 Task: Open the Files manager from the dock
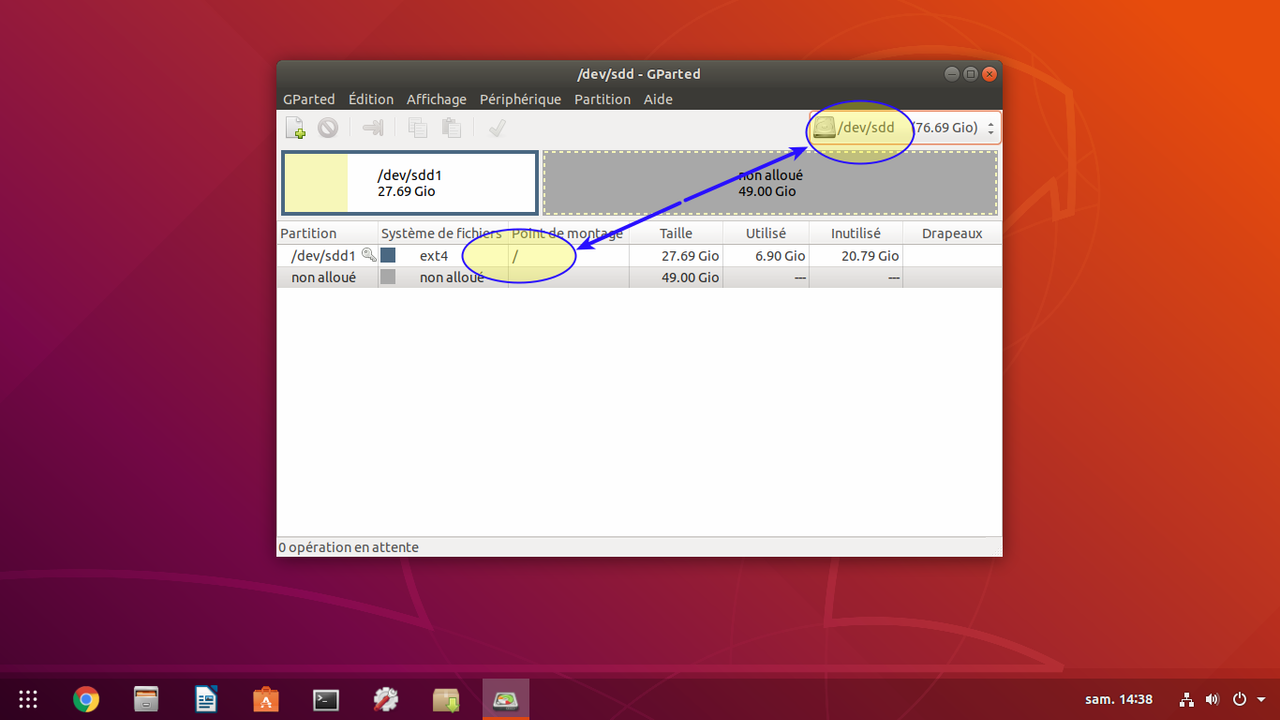click(147, 699)
